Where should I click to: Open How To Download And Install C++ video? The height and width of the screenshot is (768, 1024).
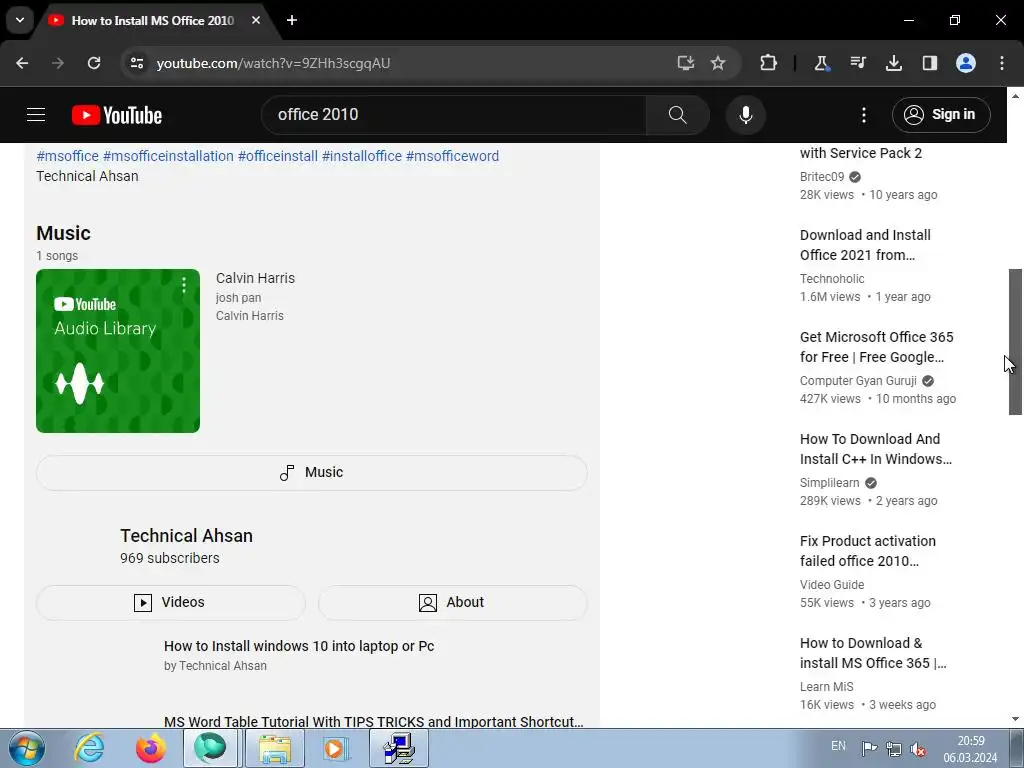coord(876,449)
